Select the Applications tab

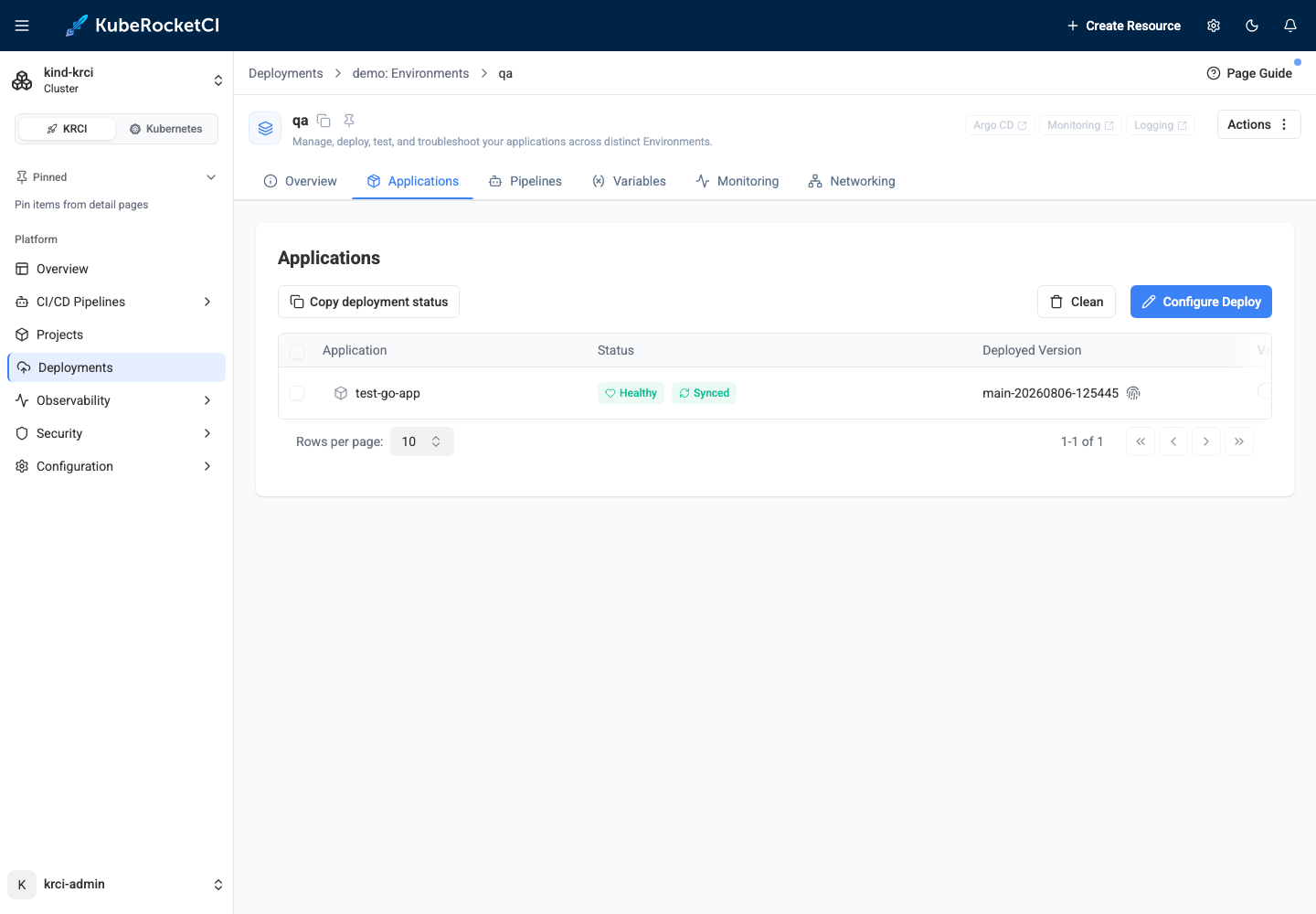click(413, 181)
